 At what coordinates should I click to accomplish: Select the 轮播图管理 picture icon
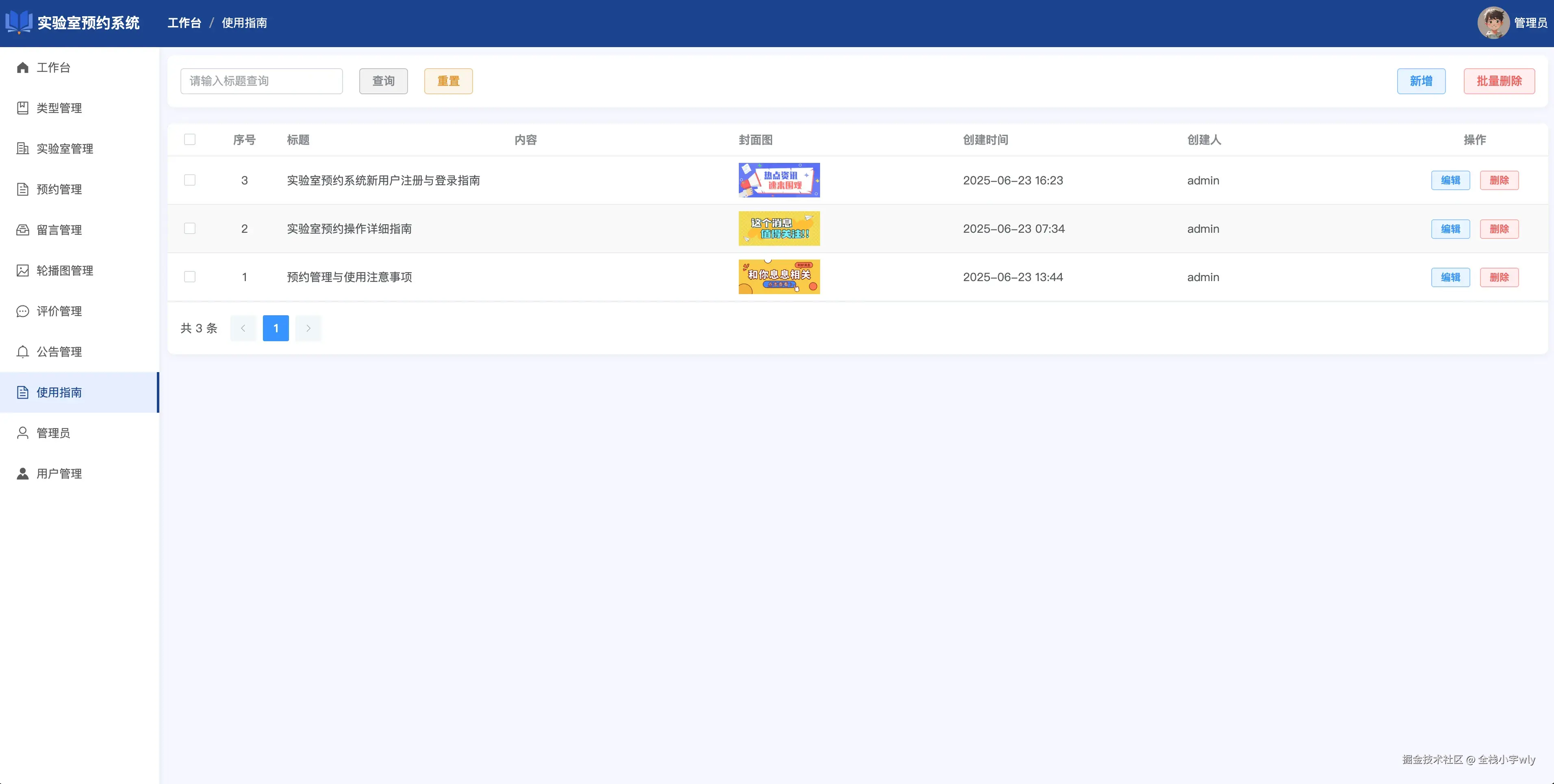22,270
